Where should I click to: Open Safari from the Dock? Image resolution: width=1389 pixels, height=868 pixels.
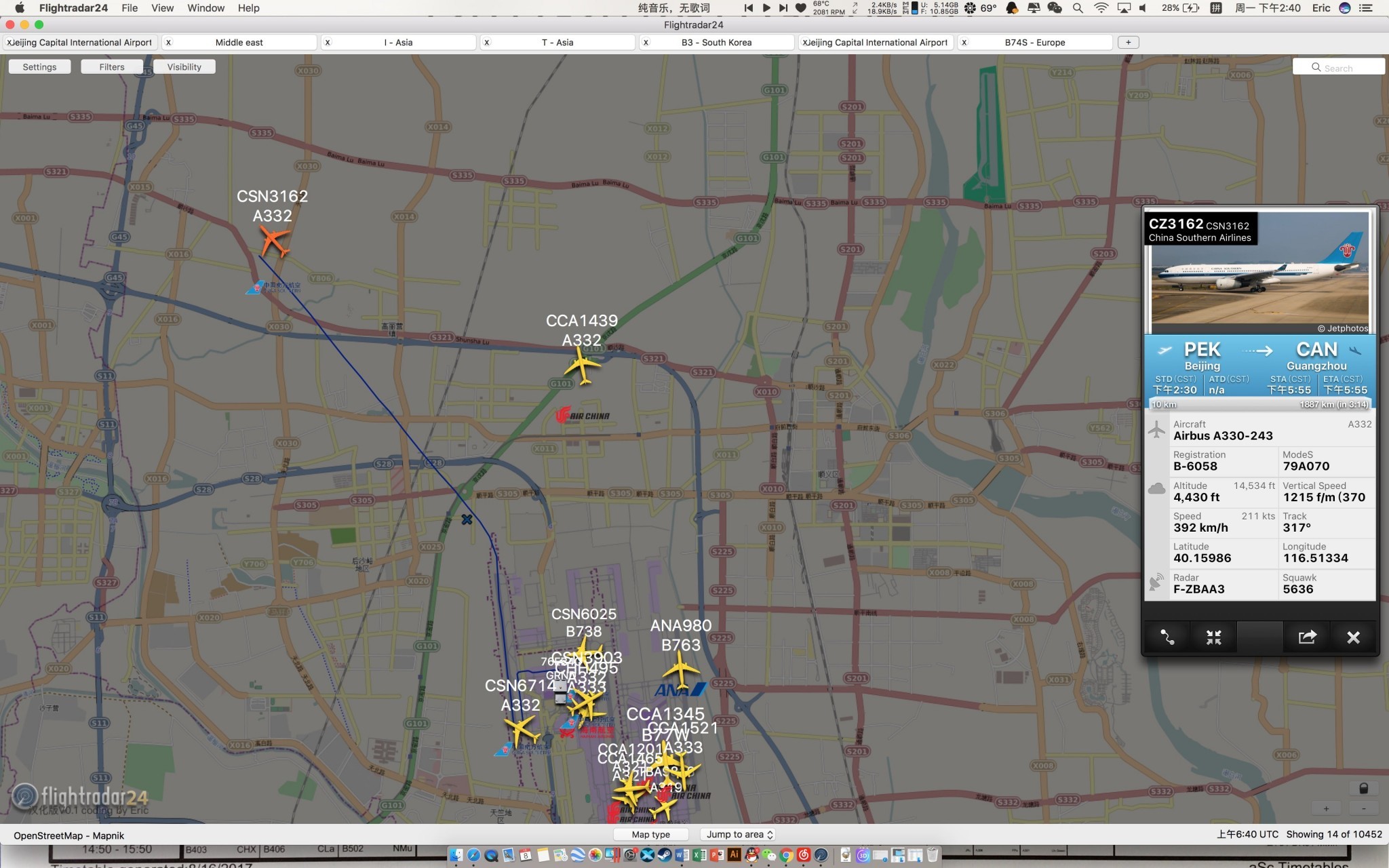[x=473, y=855]
